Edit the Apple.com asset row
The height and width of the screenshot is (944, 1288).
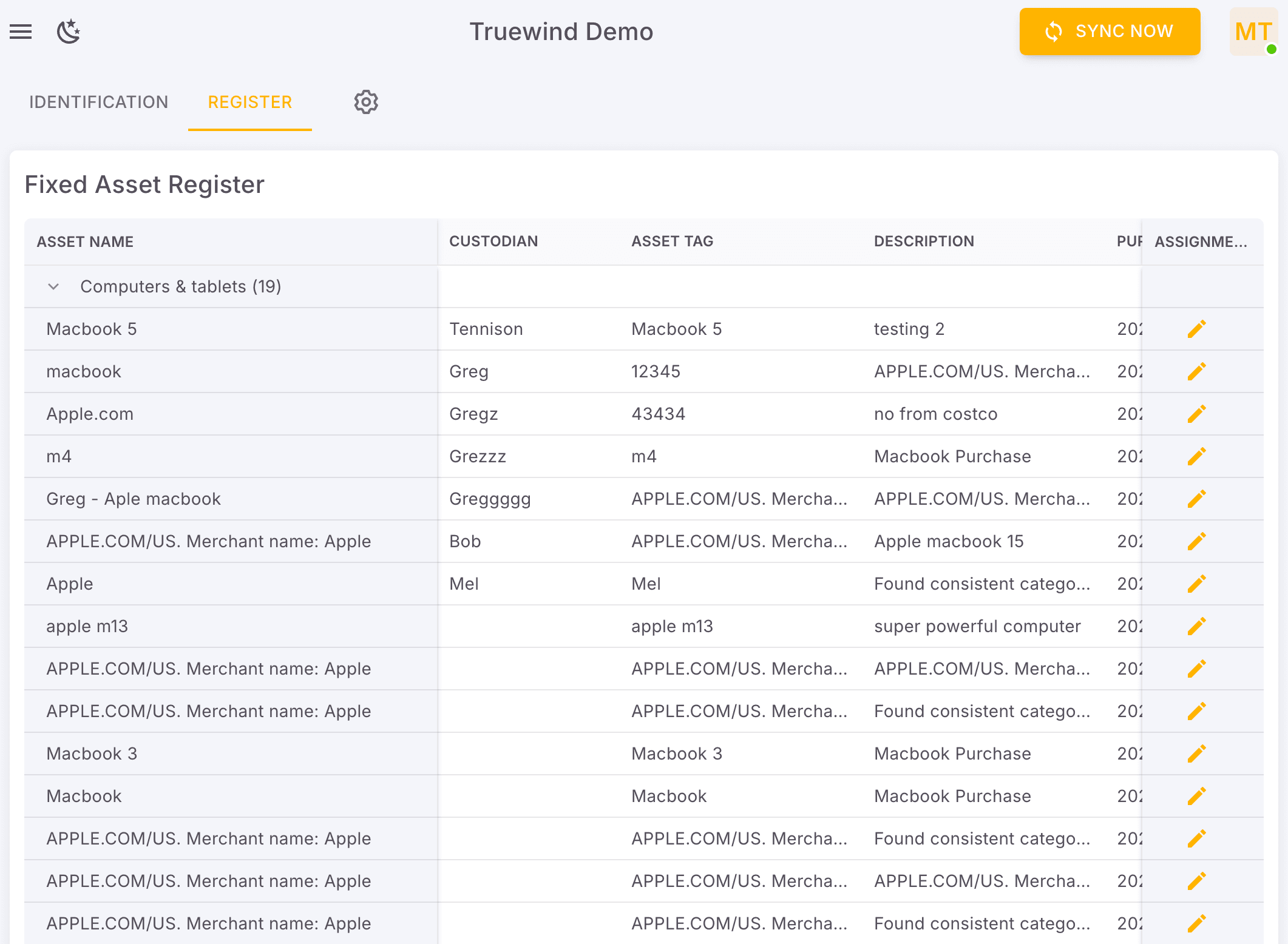1195,413
